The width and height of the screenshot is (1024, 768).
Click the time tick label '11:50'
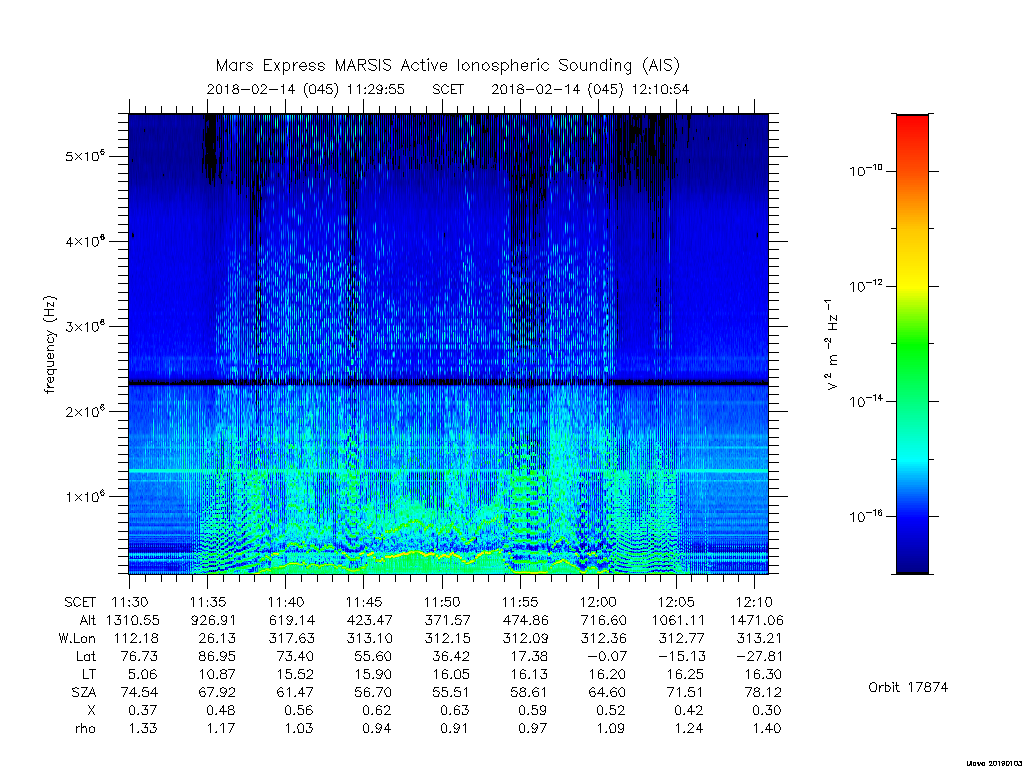point(442,602)
